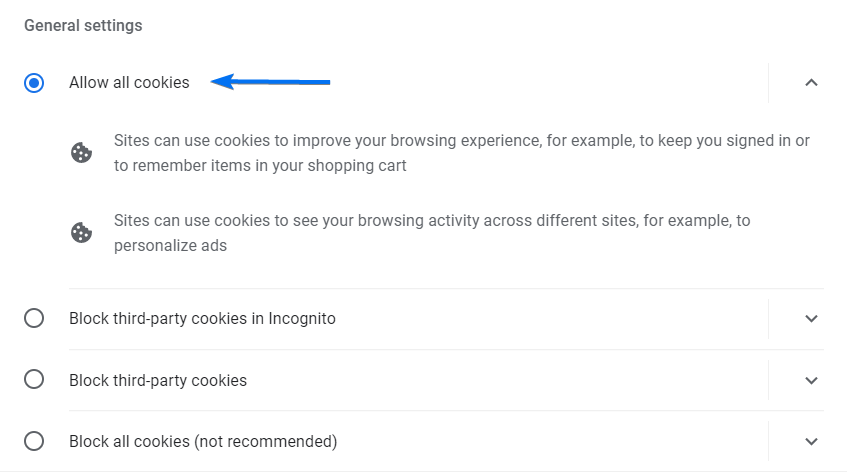Viewport: 847px width, 472px height.
Task: Enable the Block all cookies radio button
Action: point(34,441)
